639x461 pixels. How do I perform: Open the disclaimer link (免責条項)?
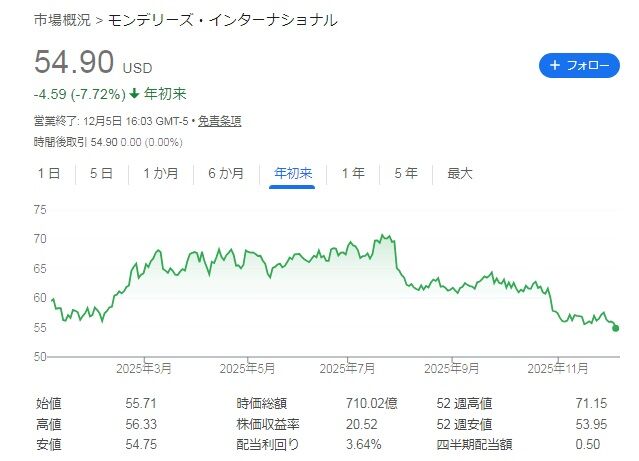pyautogui.click(x=218, y=121)
